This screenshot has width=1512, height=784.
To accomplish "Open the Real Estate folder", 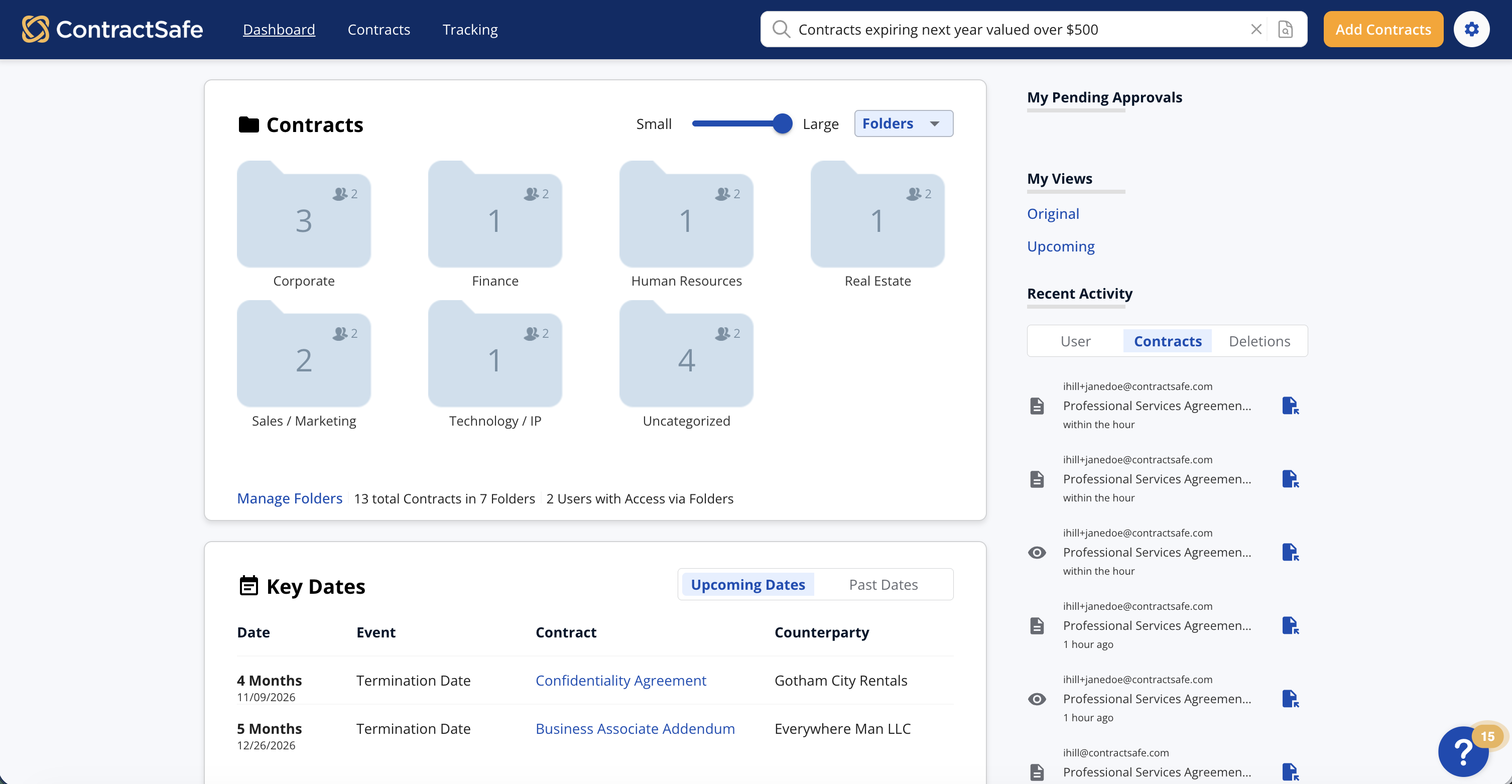I will 877,214.
